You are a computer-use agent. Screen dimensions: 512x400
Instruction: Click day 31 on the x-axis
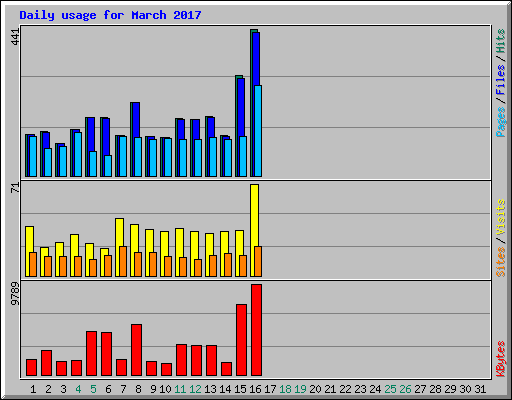480,389
